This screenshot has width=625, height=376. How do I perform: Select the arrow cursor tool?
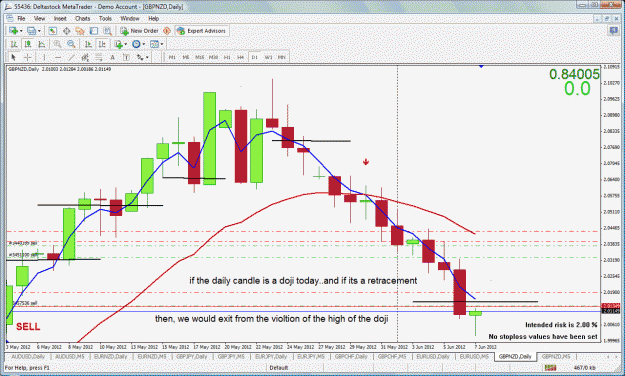(x=14, y=57)
